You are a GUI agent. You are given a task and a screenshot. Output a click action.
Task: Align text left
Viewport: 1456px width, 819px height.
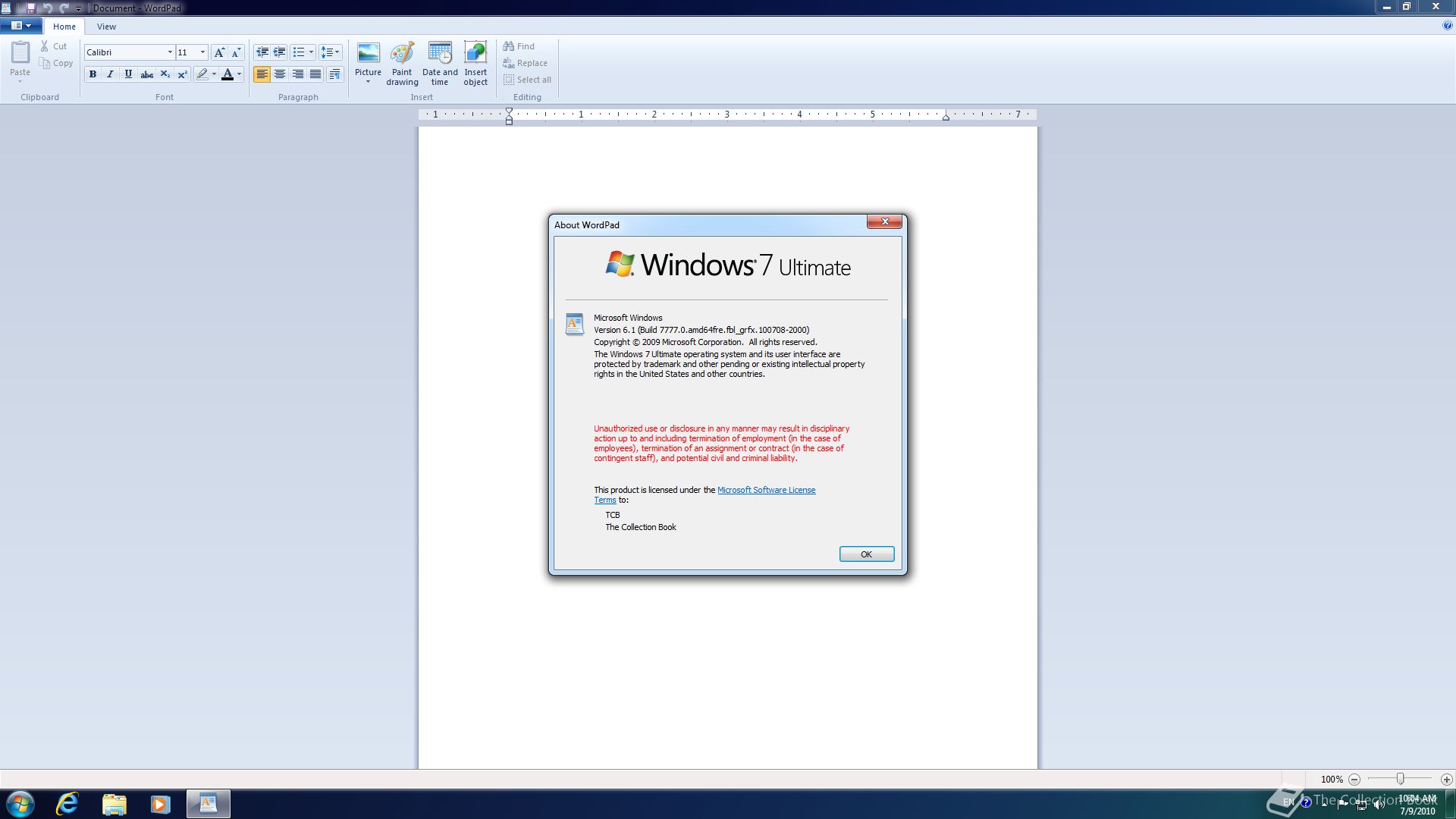pos(262,74)
